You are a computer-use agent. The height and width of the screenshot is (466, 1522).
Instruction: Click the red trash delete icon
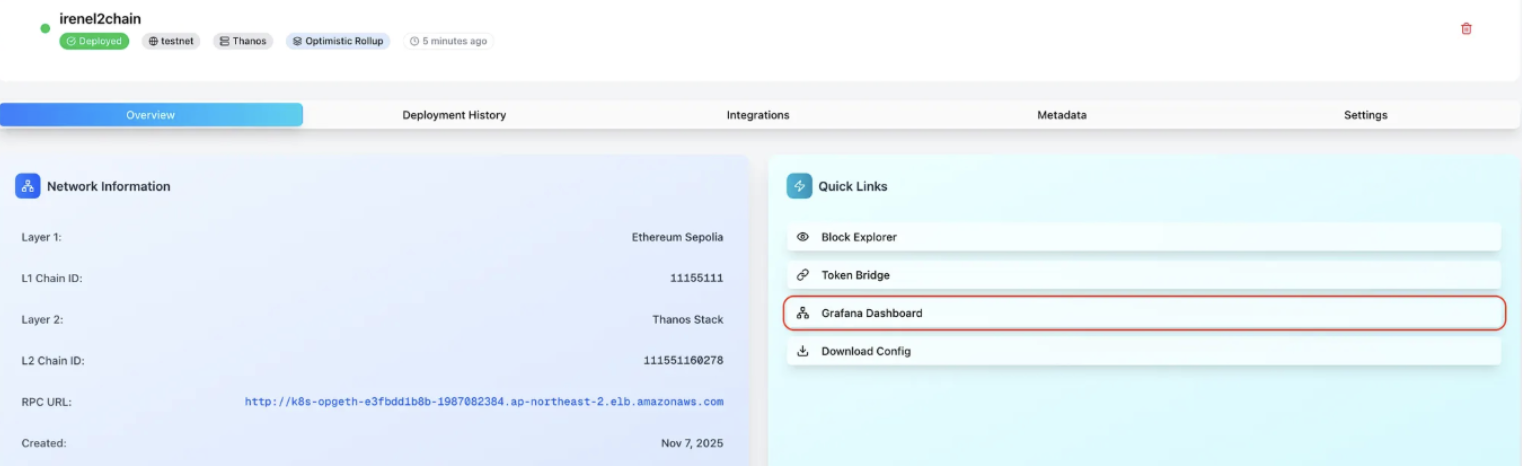pyautogui.click(x=1466, y=29)
